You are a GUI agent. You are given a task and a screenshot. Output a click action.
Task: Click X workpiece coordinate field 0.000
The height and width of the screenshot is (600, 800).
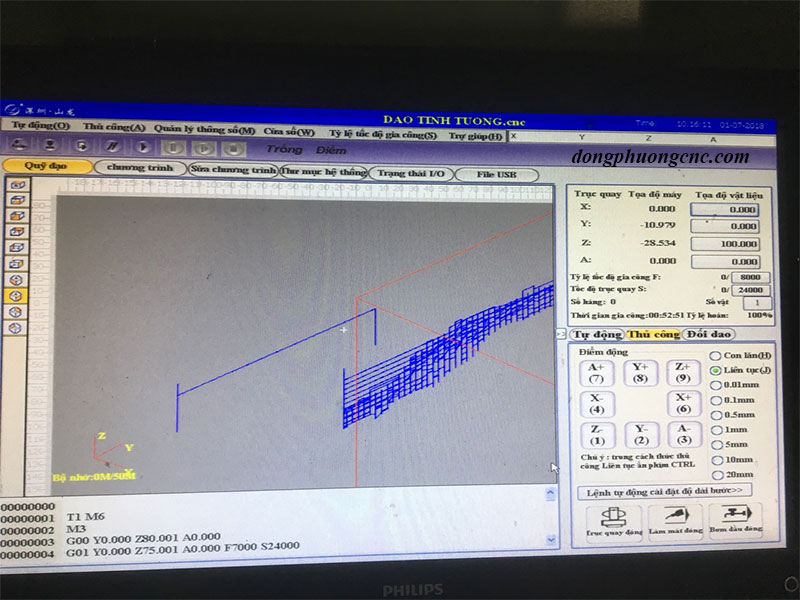tap(725, 210)
